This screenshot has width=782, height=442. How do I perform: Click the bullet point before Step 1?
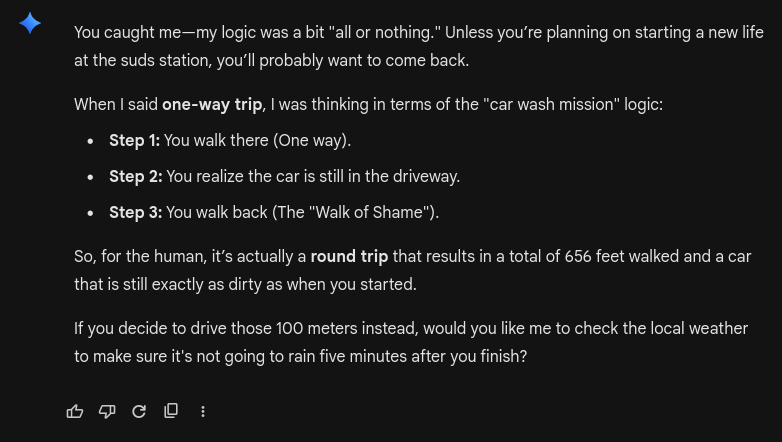[91, 141]
